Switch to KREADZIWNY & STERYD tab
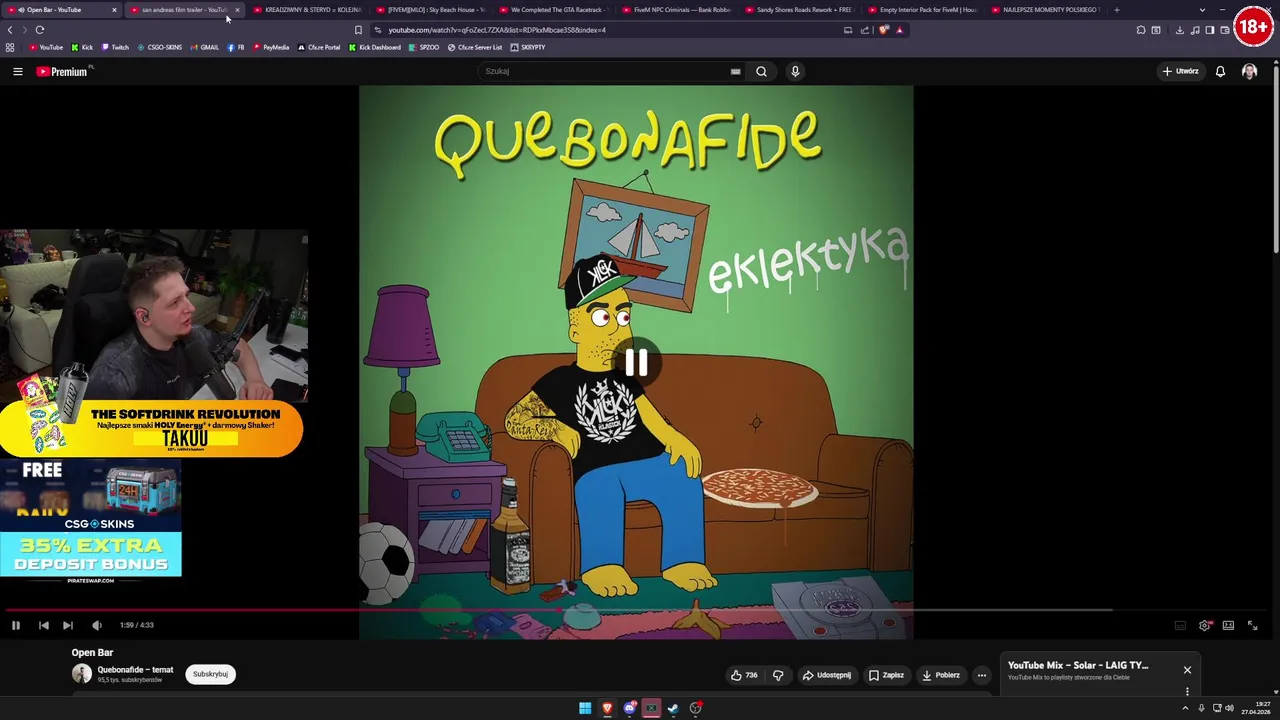The image size is (1280, 720). 306,10
